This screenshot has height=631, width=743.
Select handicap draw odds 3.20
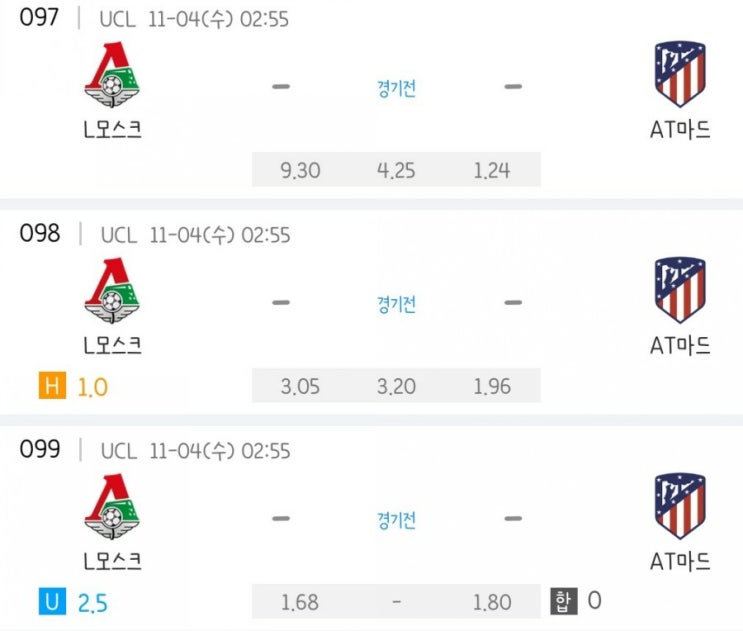click(x=396, y=386)
